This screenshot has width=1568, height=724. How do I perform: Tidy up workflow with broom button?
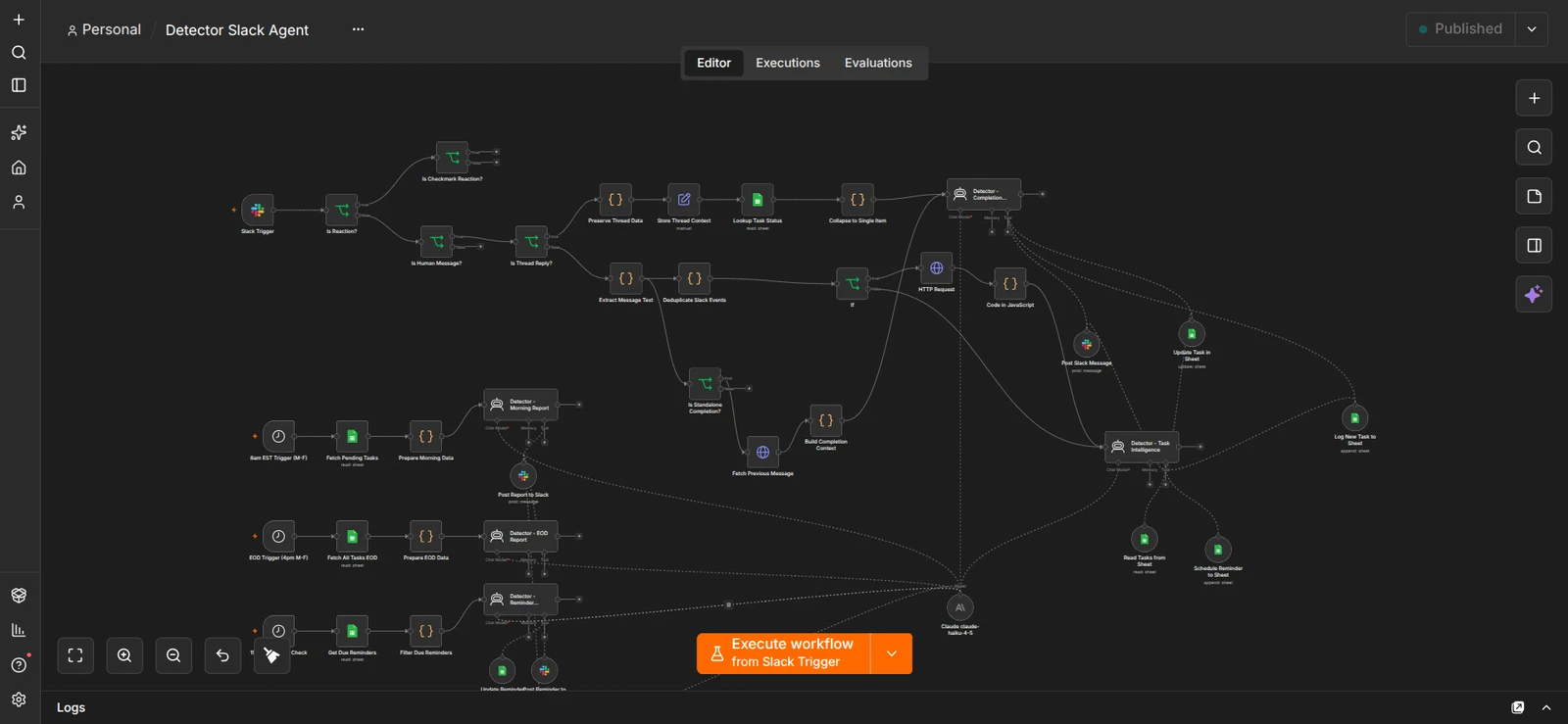[271, 655]
